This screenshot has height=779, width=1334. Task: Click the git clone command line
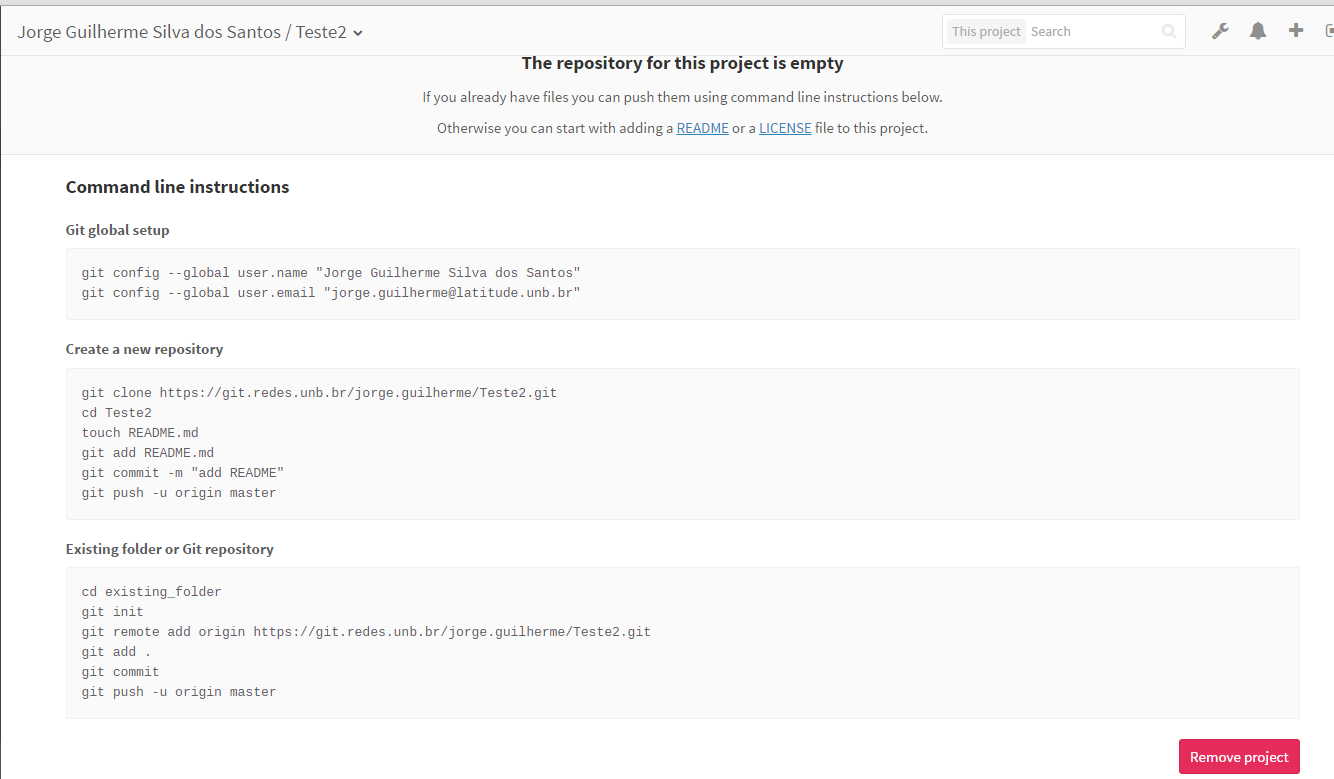[x=319, y=393]
